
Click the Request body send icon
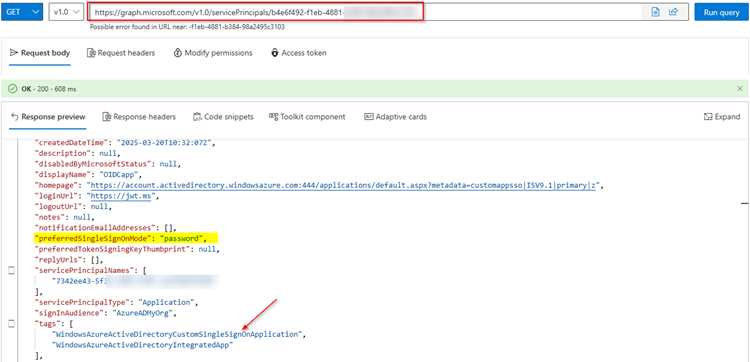point(13,53)
